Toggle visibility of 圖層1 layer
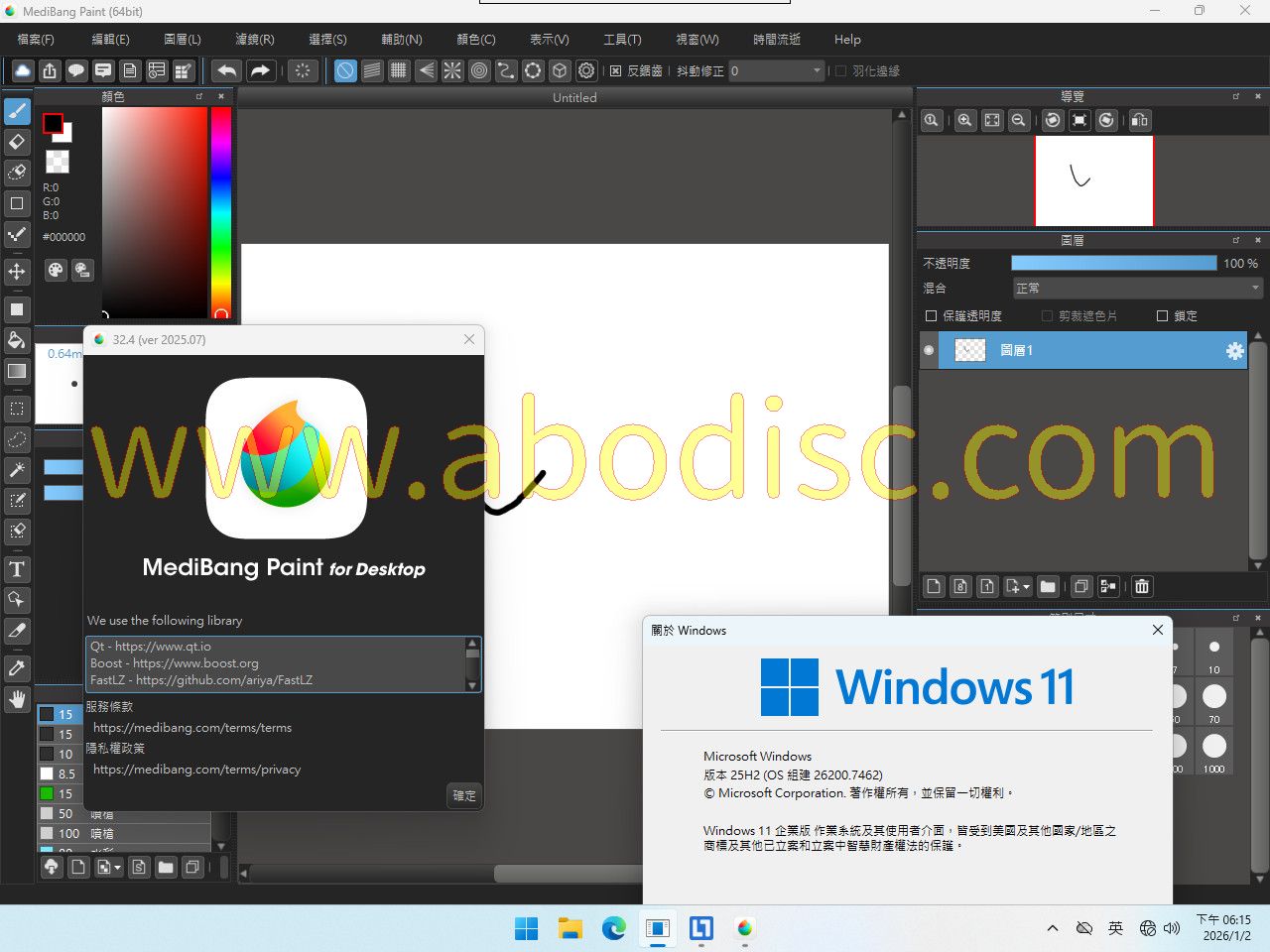This screenshot has height=952, width=1270. pos(929,350)
